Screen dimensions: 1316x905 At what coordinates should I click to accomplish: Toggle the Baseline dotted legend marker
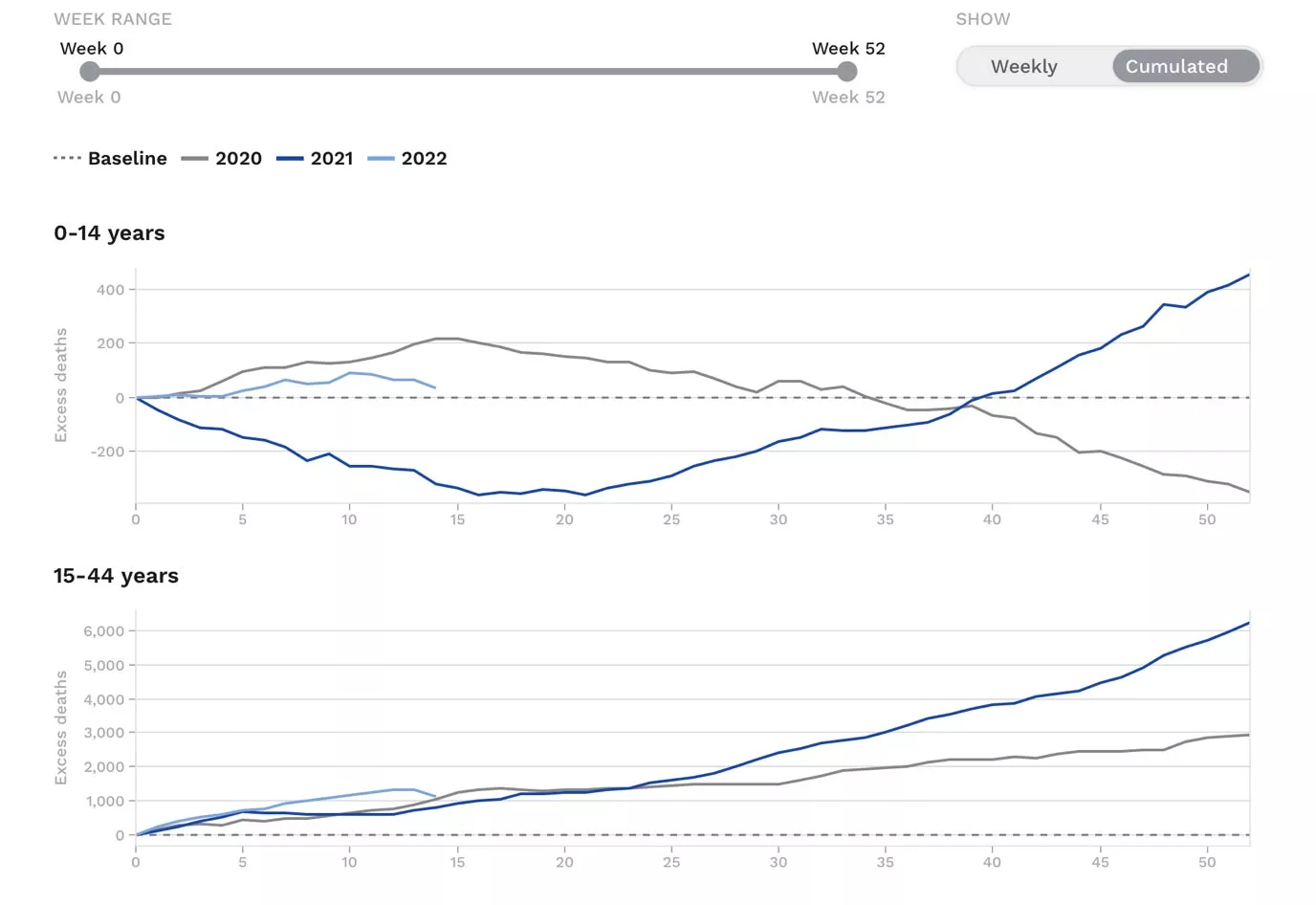pyautogui.click(x=67, y=158)
